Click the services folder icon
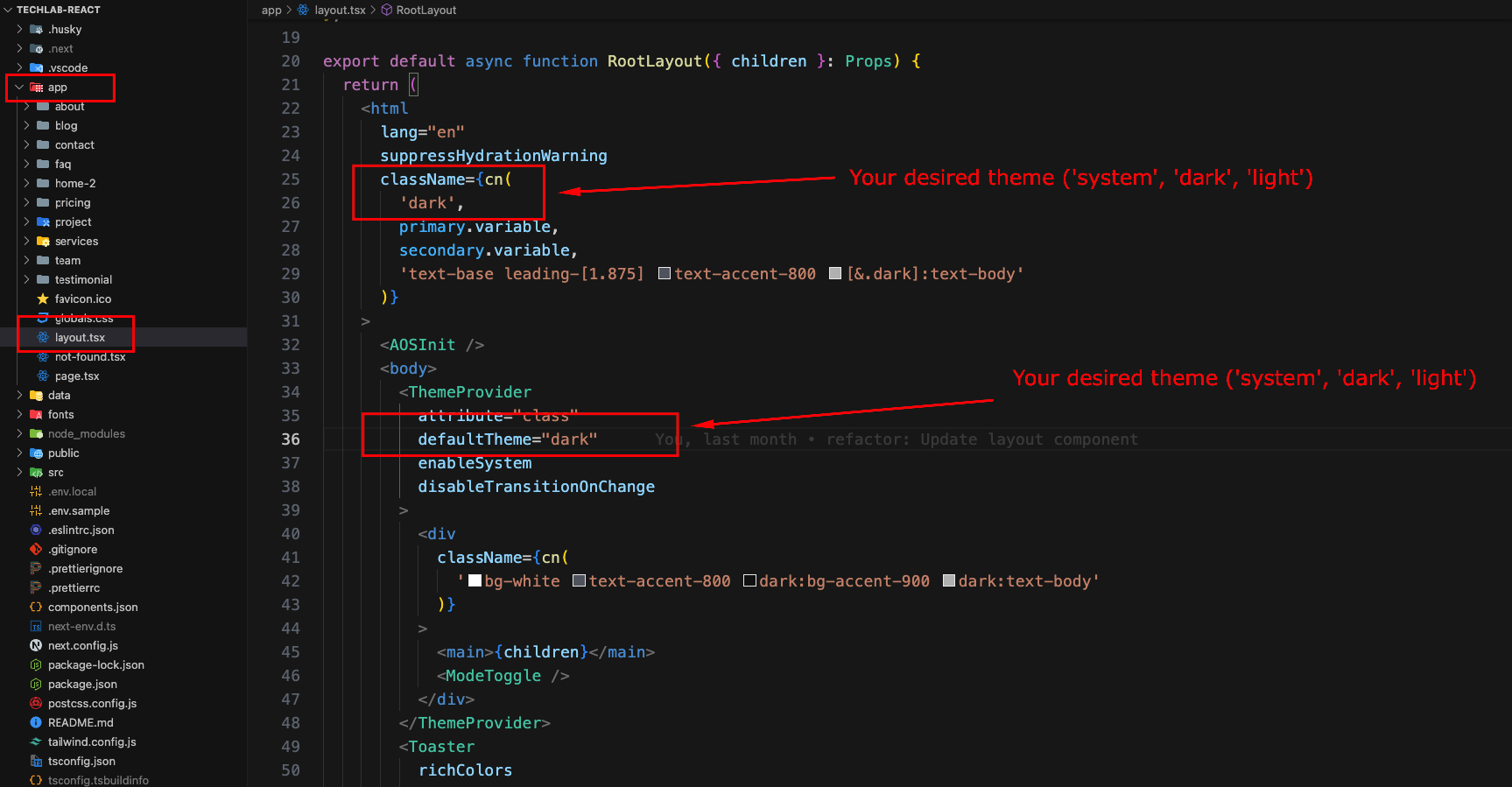Viewport: 1512px width, 787px height. (x=43, y=241)
